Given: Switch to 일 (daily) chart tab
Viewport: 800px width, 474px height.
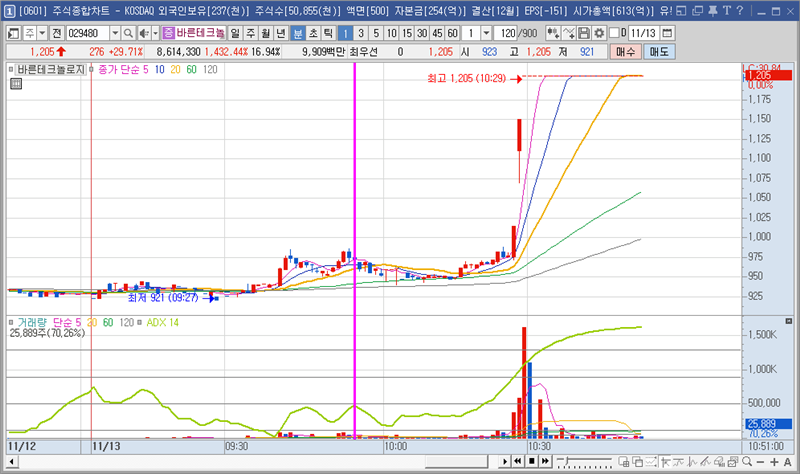Looking at the screenshot, I should click(234, 32).
